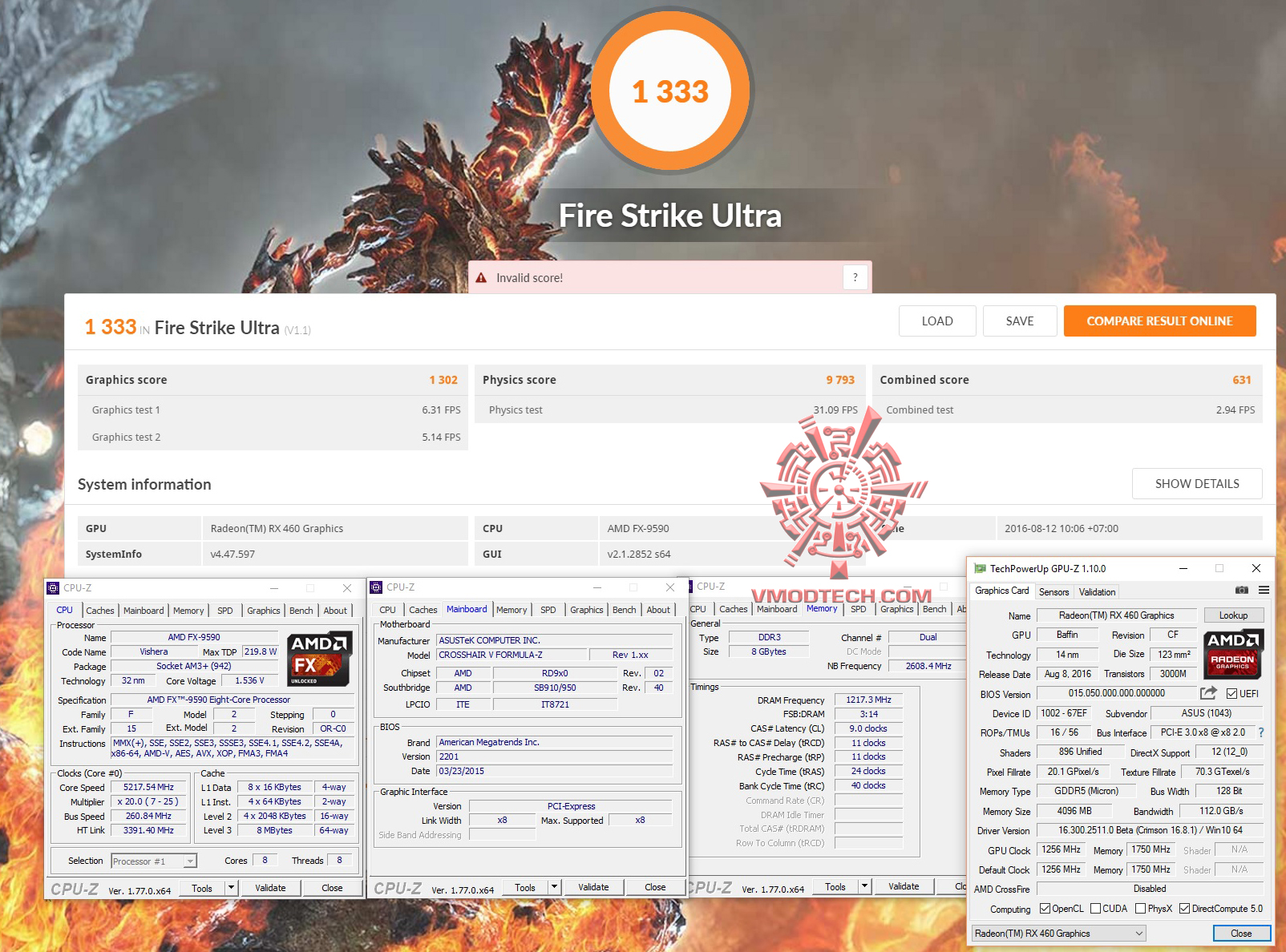Open the Processor #1 selection dropdown
This screenshot has width=1286, height=952.
point(154,861)
